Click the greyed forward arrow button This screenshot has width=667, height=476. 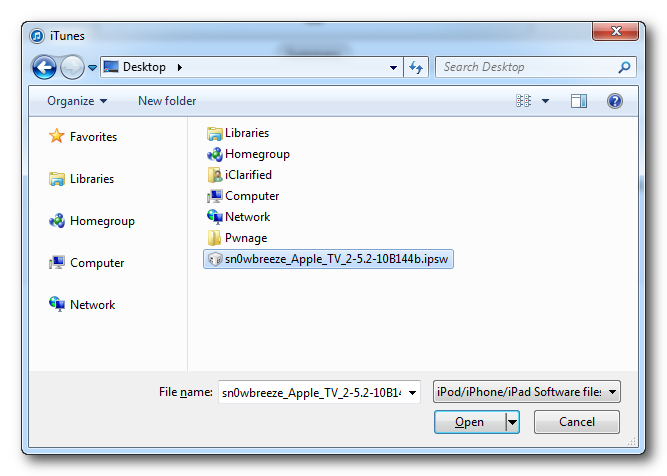coord(72,67)
